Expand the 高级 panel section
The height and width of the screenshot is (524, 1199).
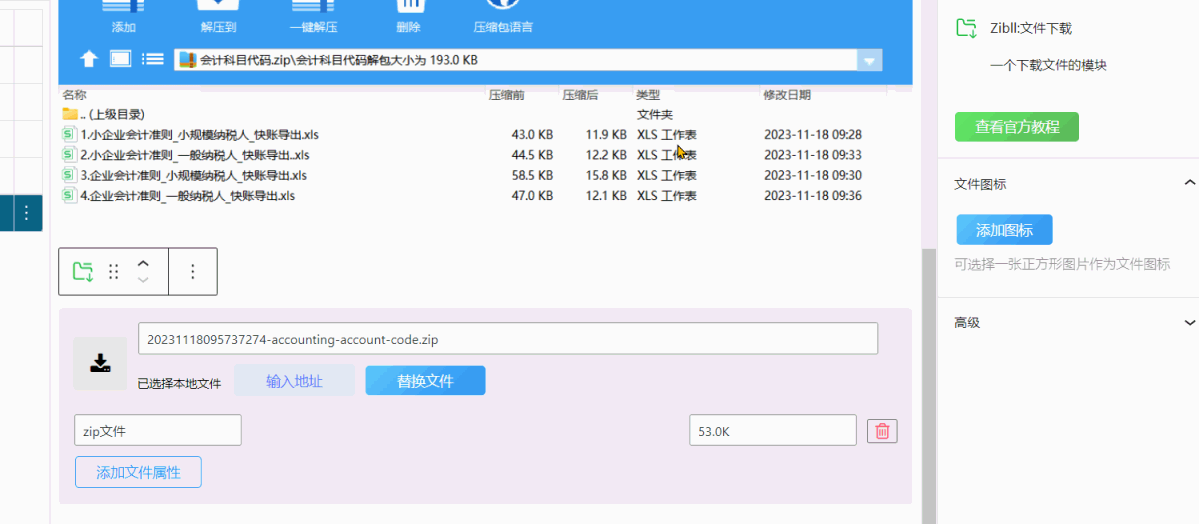coord(1189,323)
